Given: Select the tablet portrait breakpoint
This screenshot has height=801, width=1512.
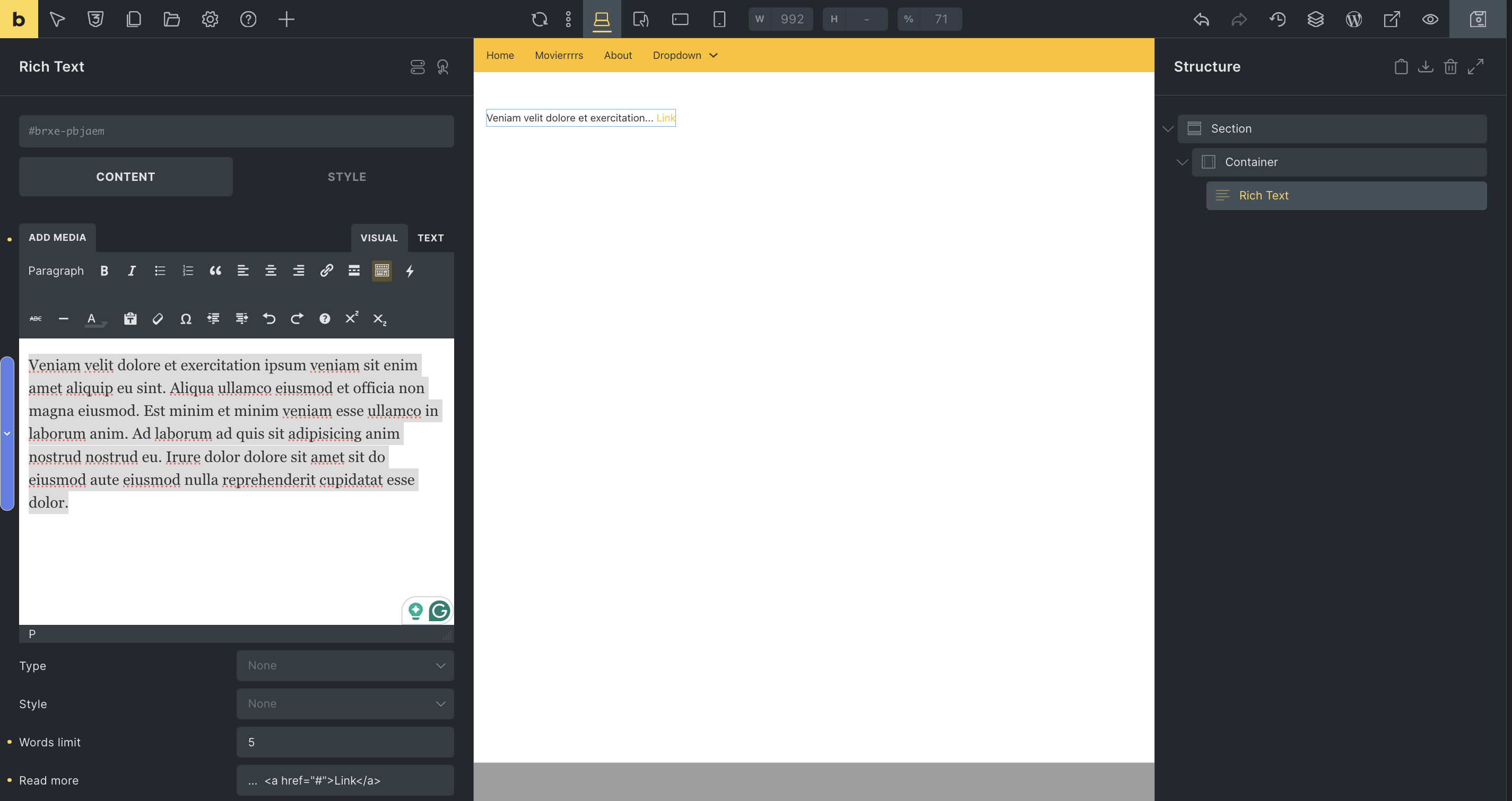Looking at the screenshot, I should coord(641,20).
